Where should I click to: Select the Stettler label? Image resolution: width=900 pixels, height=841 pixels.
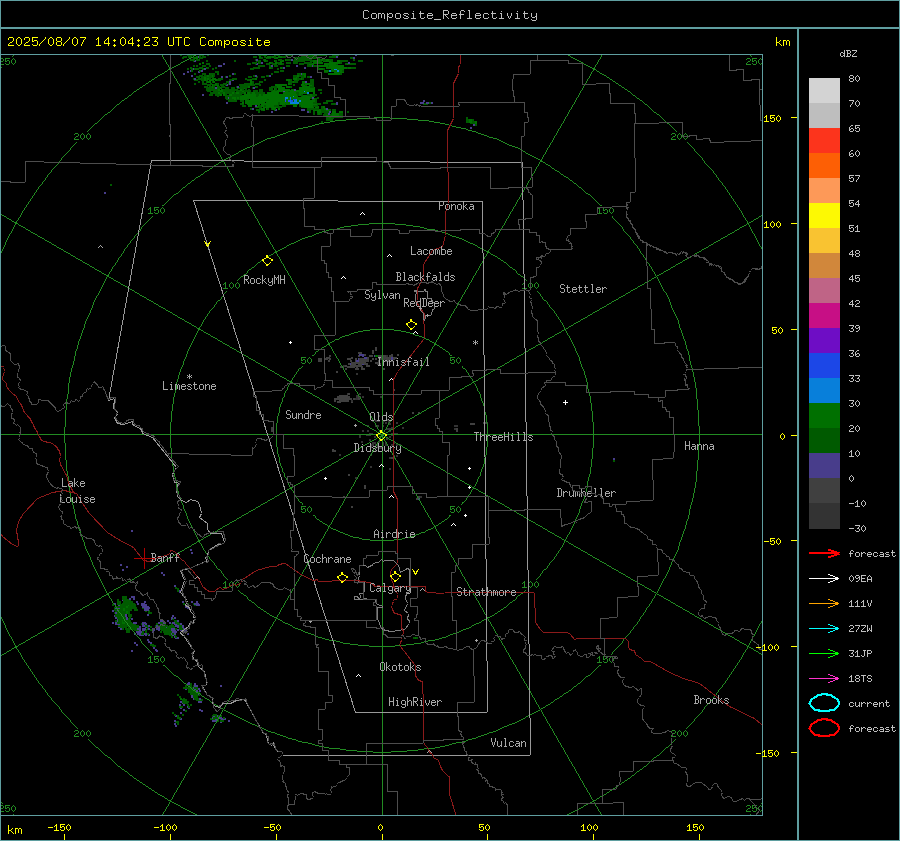pyautogui.click(x=583, y=289)
